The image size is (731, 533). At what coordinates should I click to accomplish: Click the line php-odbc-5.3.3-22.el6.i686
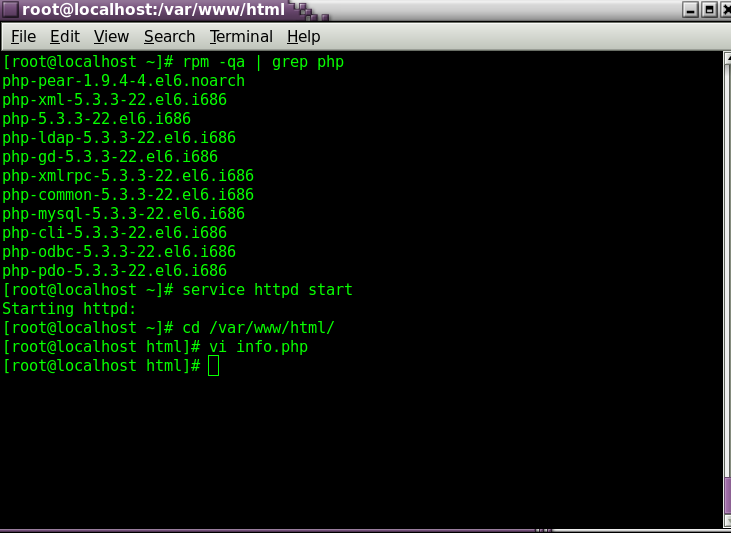point(119,252)
